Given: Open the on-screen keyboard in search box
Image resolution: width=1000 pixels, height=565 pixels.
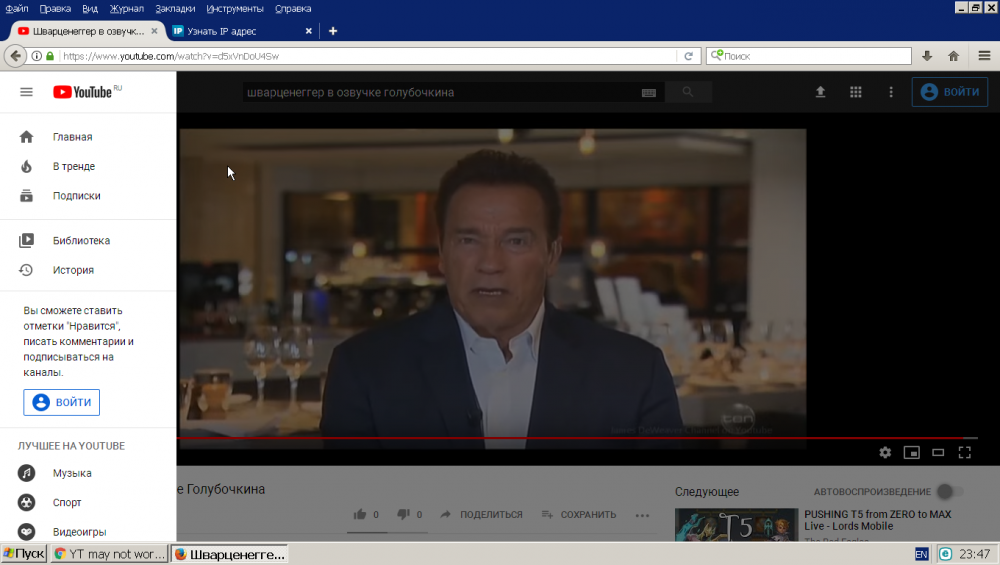Looking at the screenshot, I should tap(649, 93).
